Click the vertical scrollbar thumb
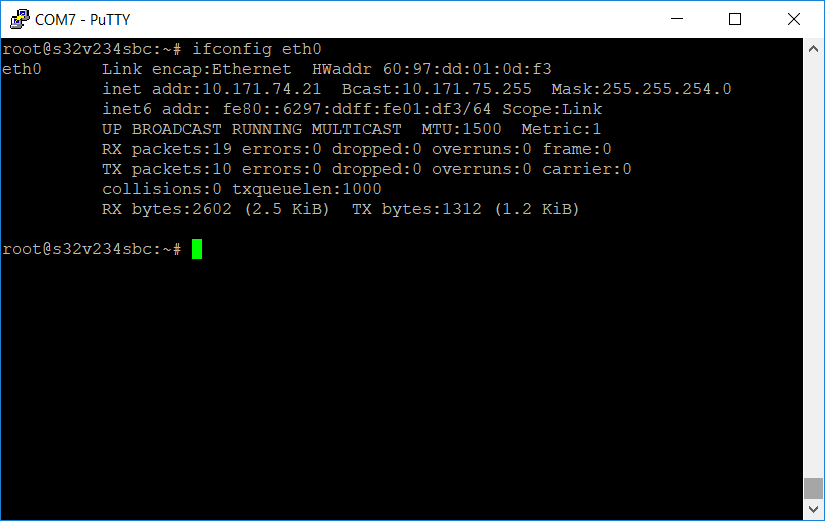The width and height of the screenshot is (825, 521). tap(813, 488)
